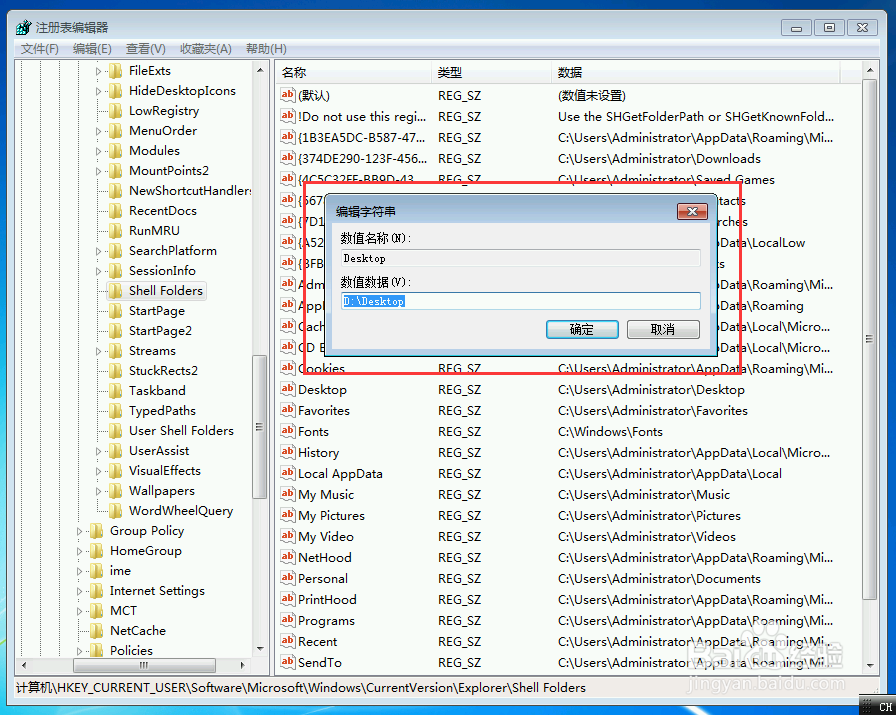Click the string icon beside History value
The image size is (896, 715).
pyautogui.click(x=288, y=452)
